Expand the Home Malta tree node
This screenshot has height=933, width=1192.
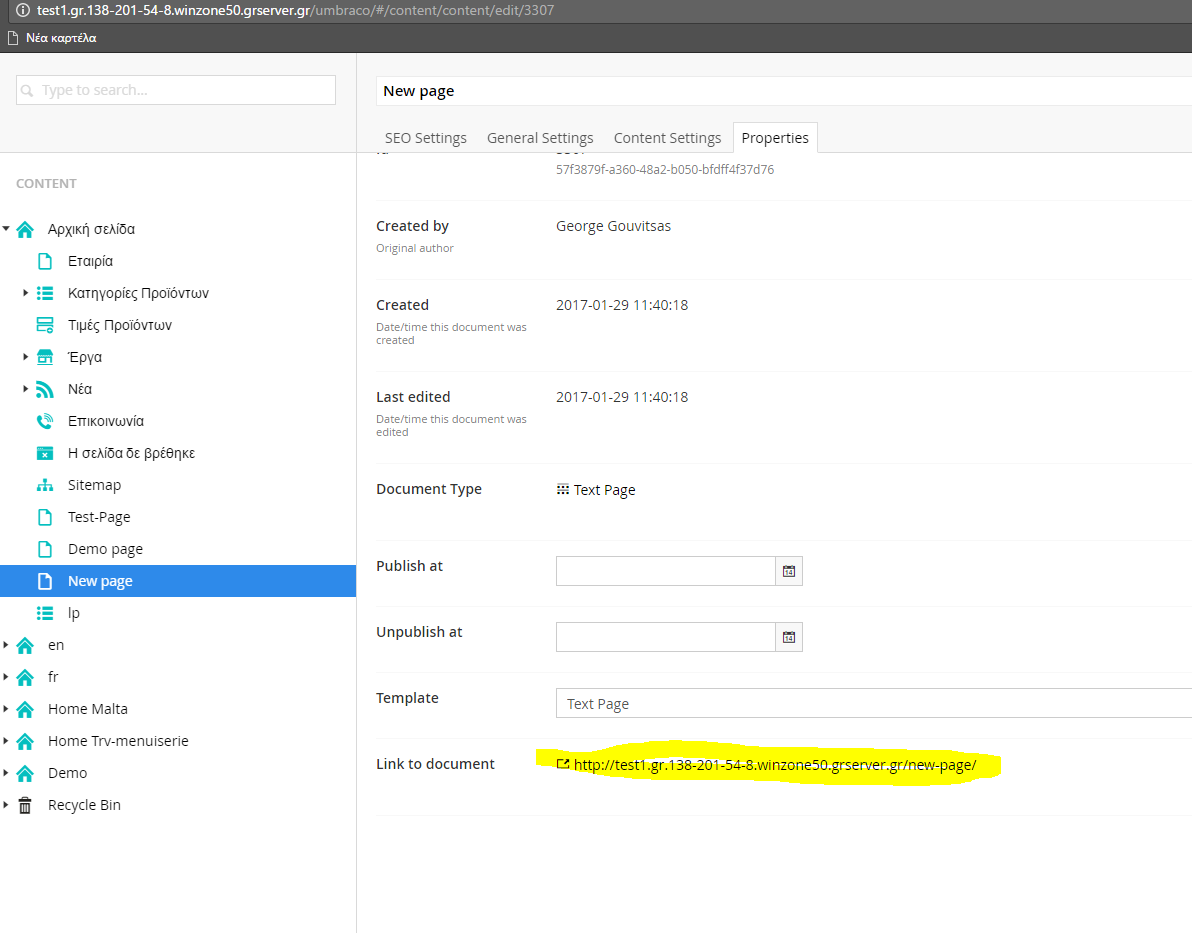(x=6, y=709)
